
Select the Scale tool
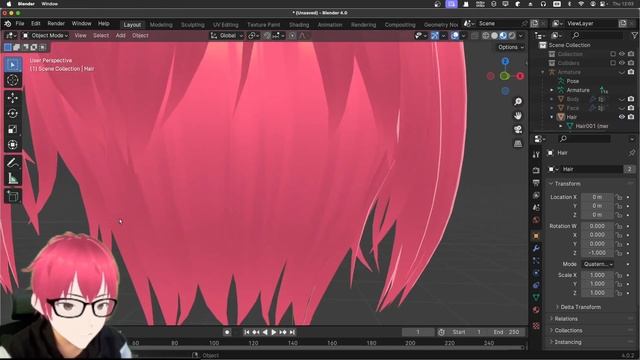13,129
